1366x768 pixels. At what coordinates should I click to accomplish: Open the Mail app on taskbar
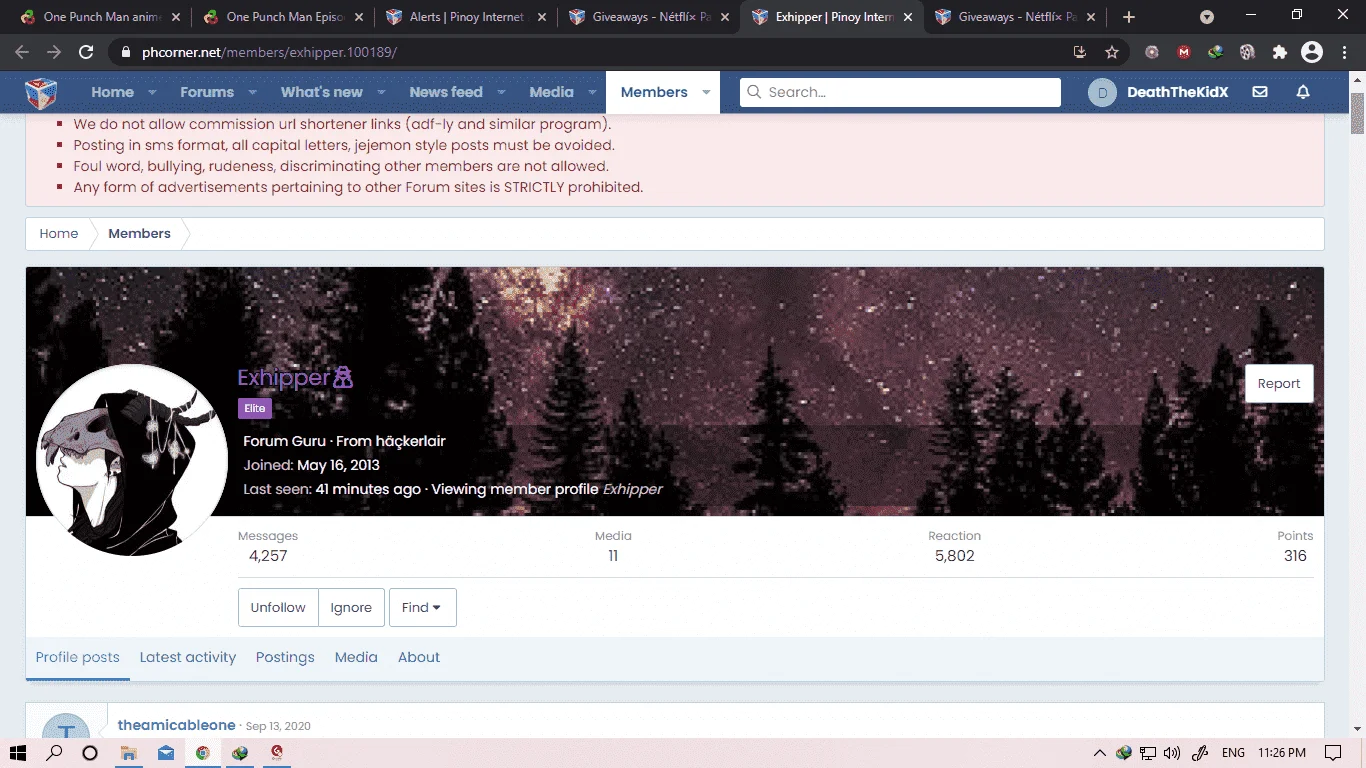[165, 753]
